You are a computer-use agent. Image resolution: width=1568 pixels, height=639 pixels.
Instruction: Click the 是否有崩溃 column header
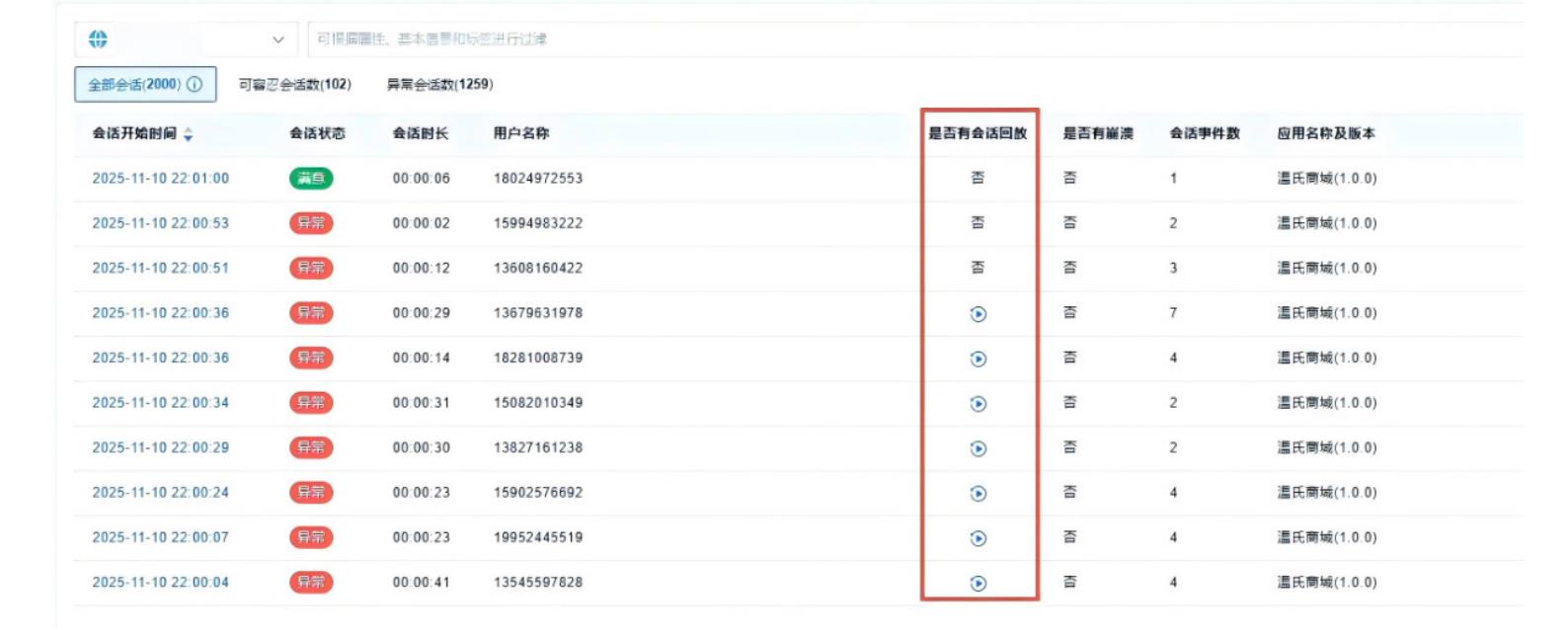coord(1098,133)
